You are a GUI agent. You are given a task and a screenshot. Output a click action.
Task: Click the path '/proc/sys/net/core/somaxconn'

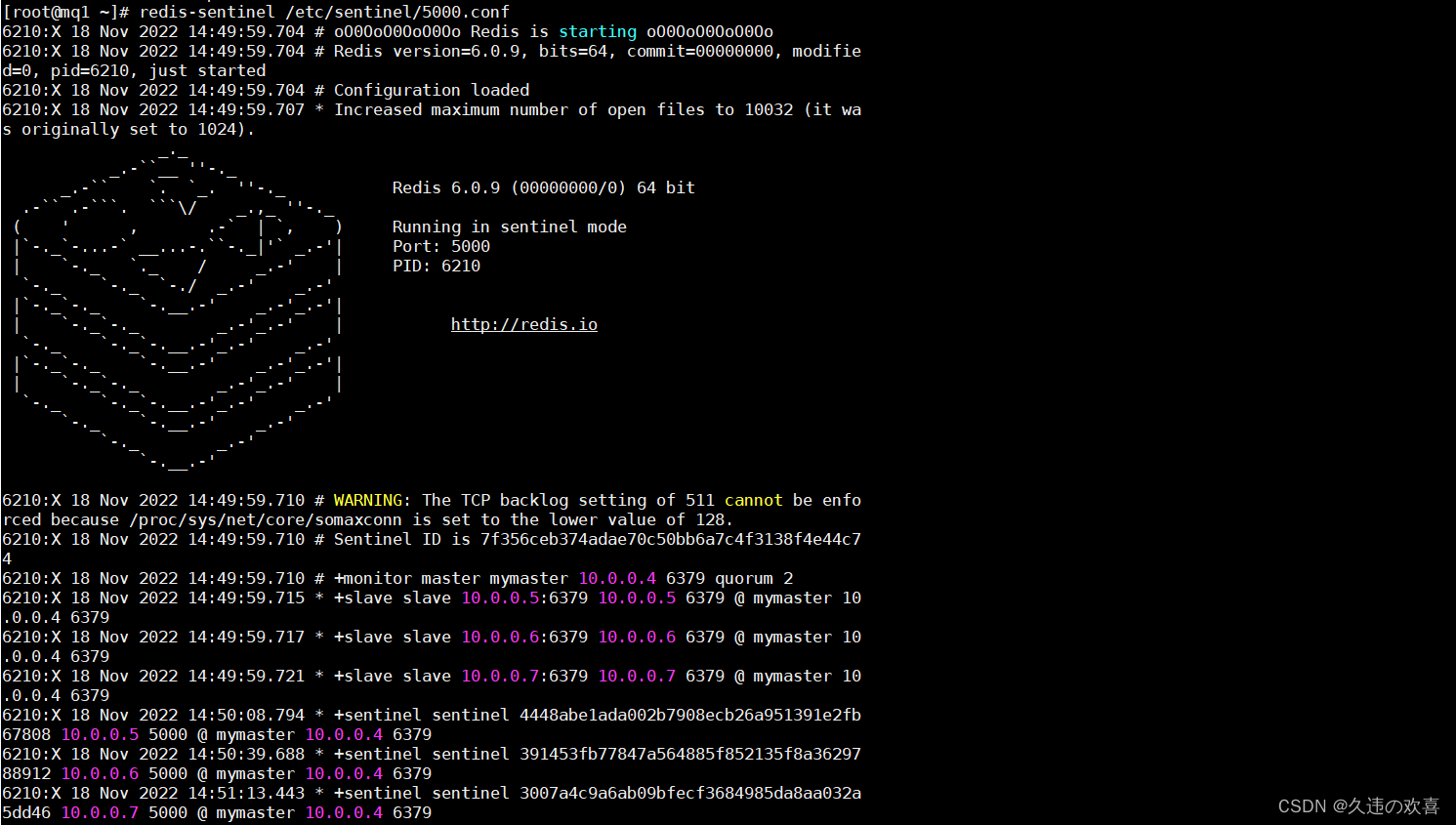tap(266, 519)
